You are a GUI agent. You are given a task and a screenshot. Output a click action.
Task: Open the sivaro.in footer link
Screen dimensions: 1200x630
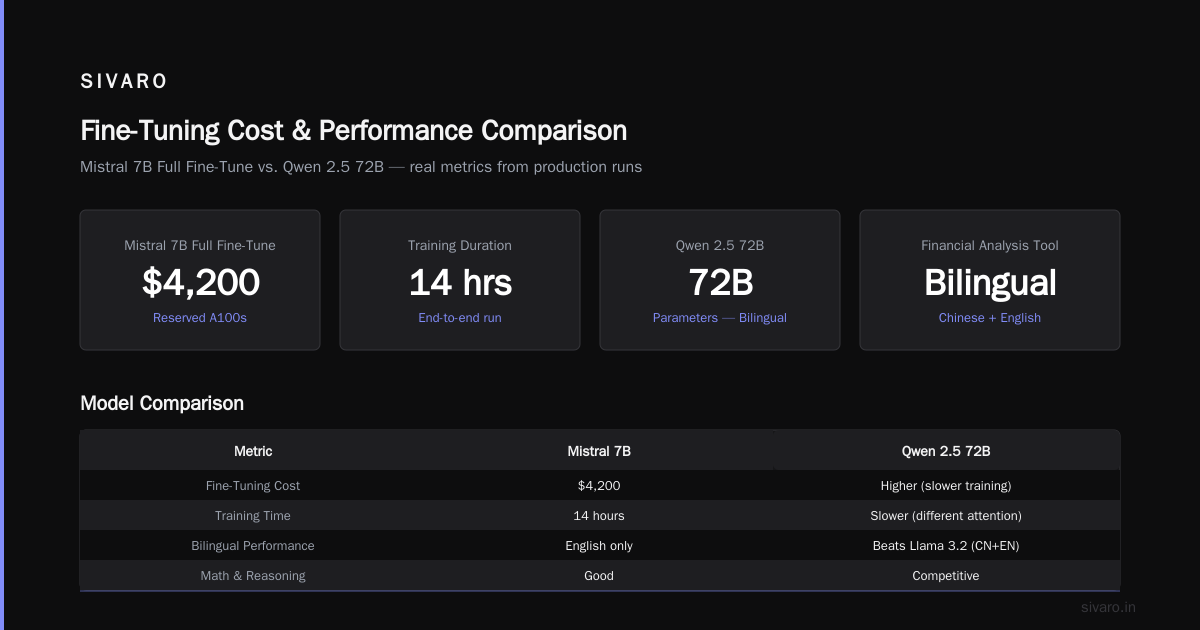(1109, 607)
